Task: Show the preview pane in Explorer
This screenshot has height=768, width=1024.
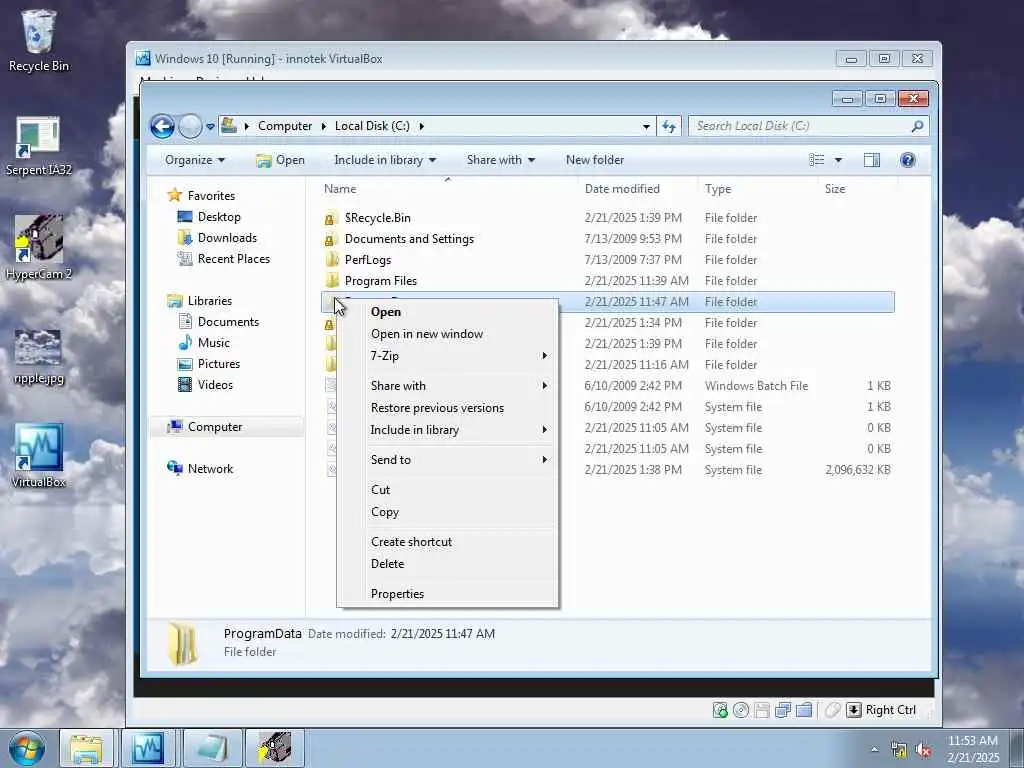Action: [871, 160]
